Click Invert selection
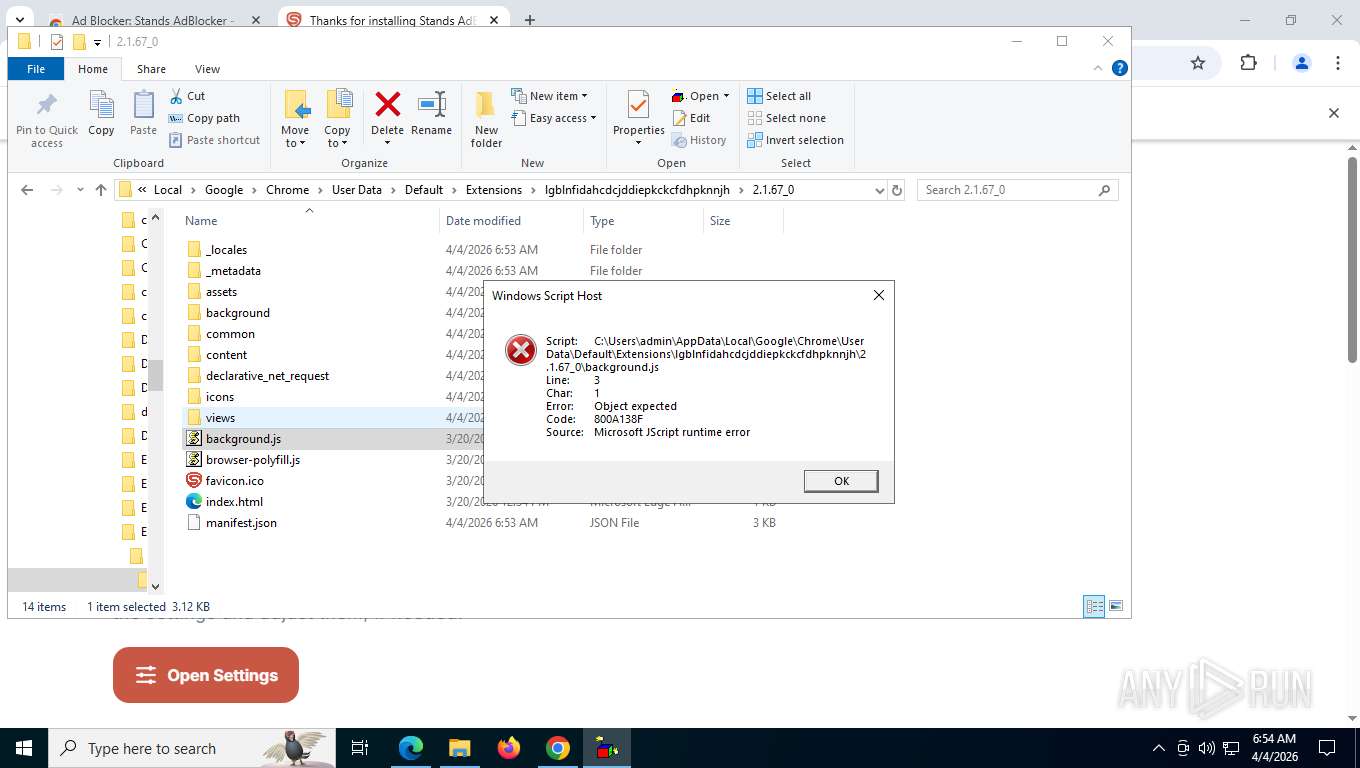The width and height of the screenshot is (1360, 768). [795, 140]
